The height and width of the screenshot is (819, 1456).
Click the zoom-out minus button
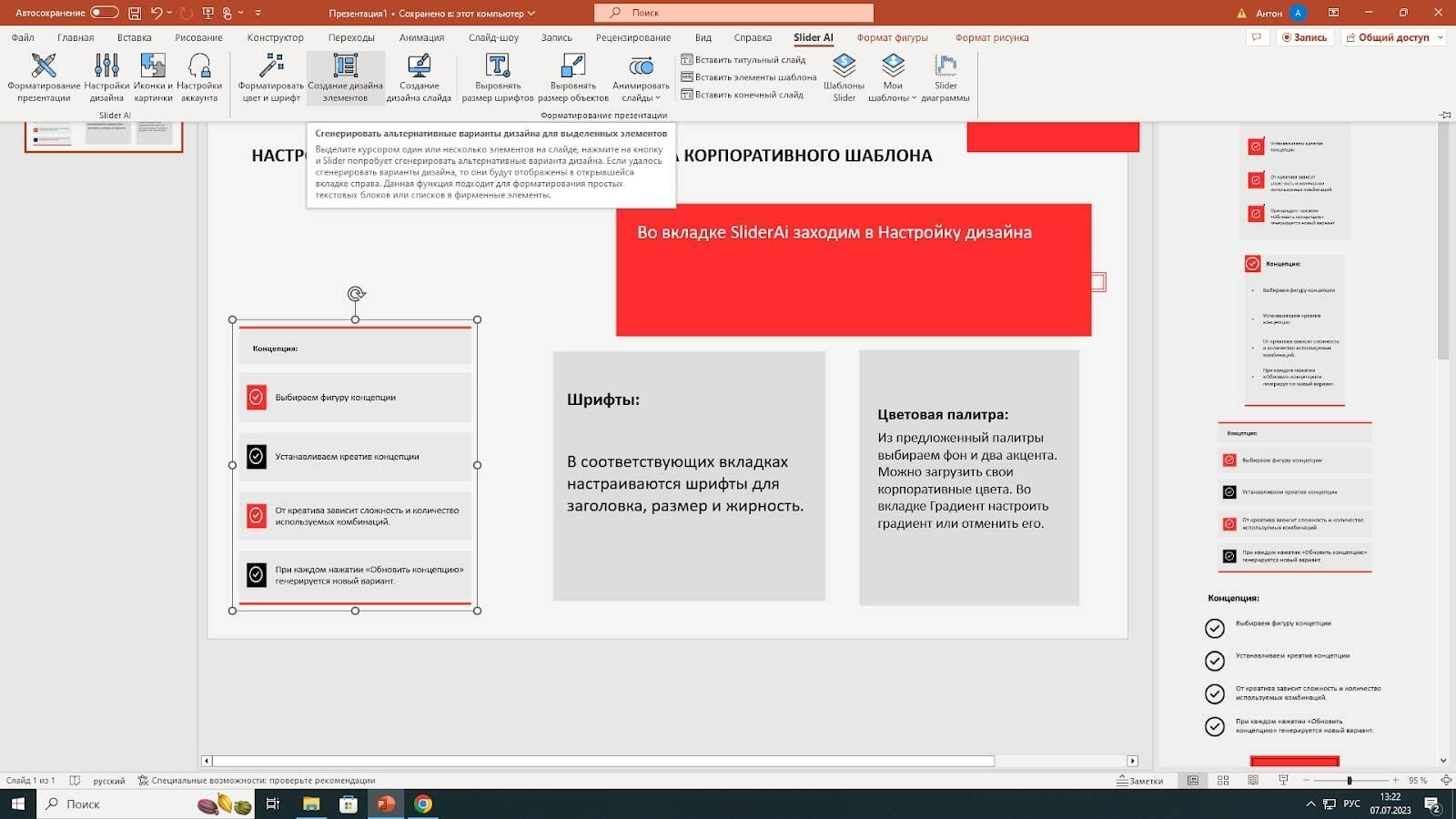click(1306, 780)
